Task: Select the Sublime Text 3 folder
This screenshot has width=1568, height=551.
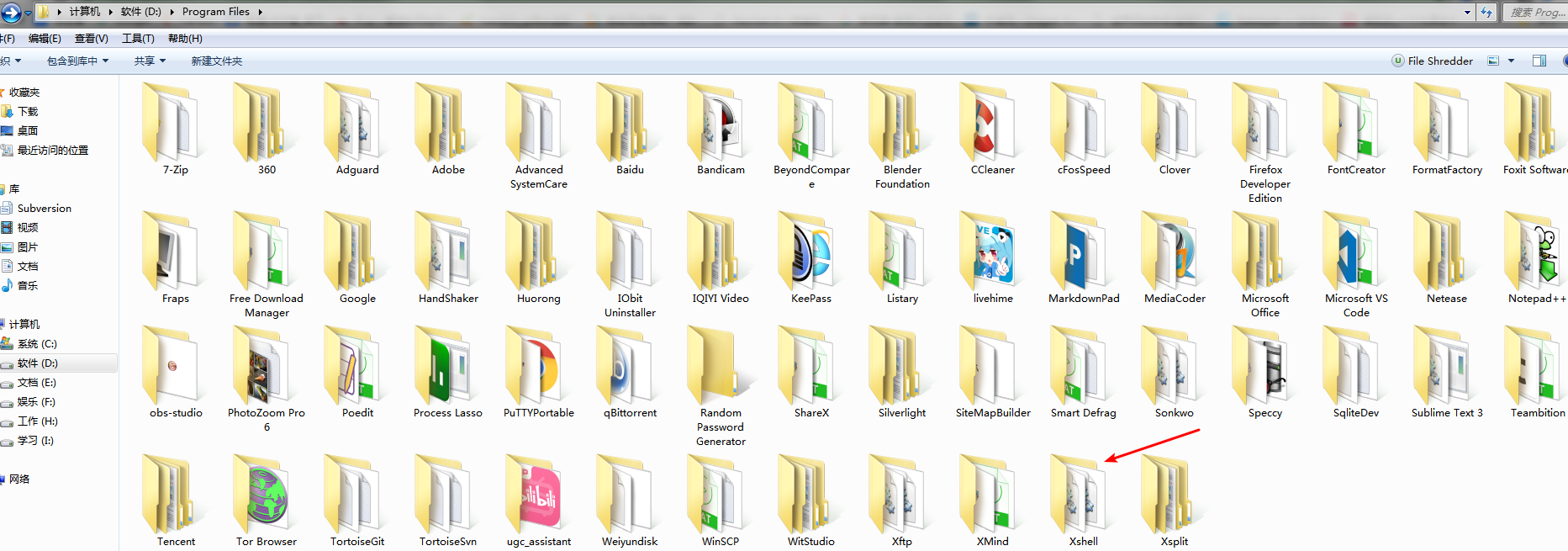Action: tap(1447, 372)
